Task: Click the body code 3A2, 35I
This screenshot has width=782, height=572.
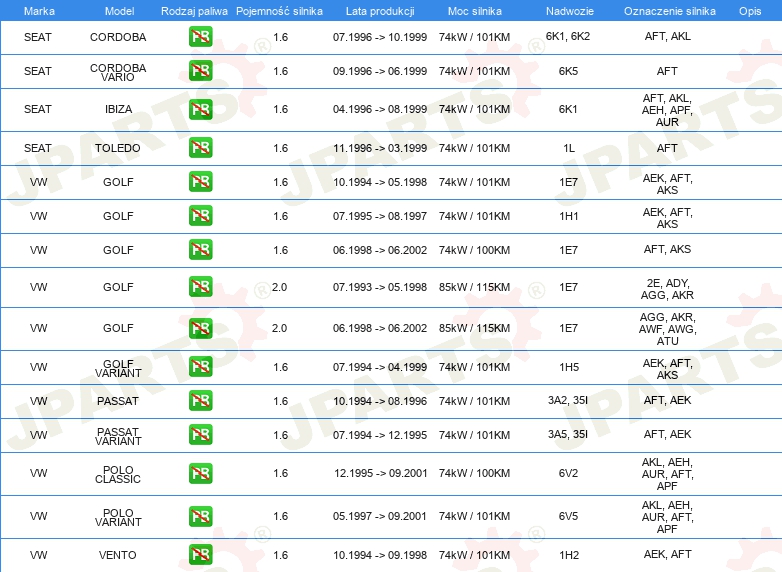Action: point(568,400)
